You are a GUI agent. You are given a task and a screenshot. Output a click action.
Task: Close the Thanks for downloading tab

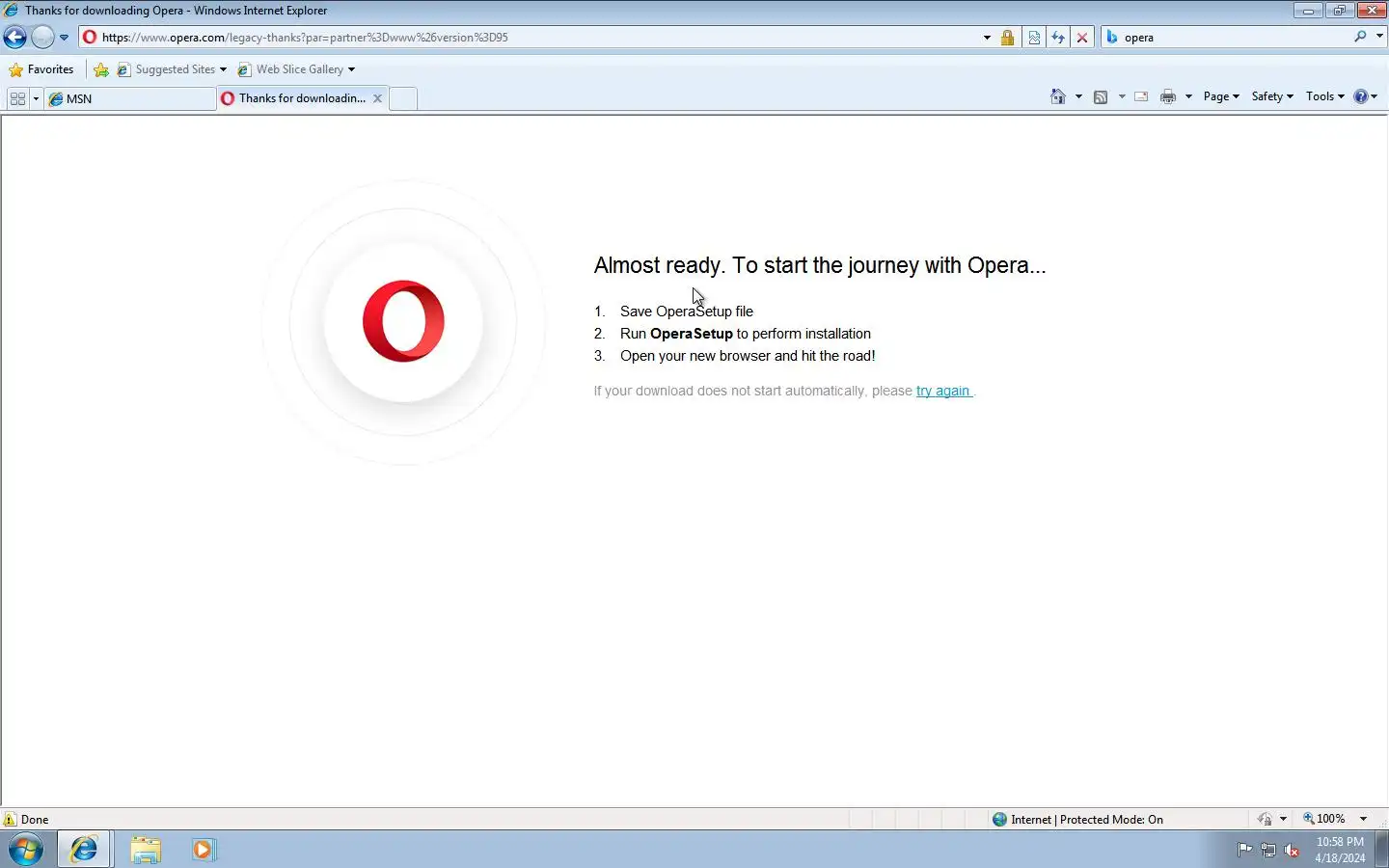pos(378,98)
